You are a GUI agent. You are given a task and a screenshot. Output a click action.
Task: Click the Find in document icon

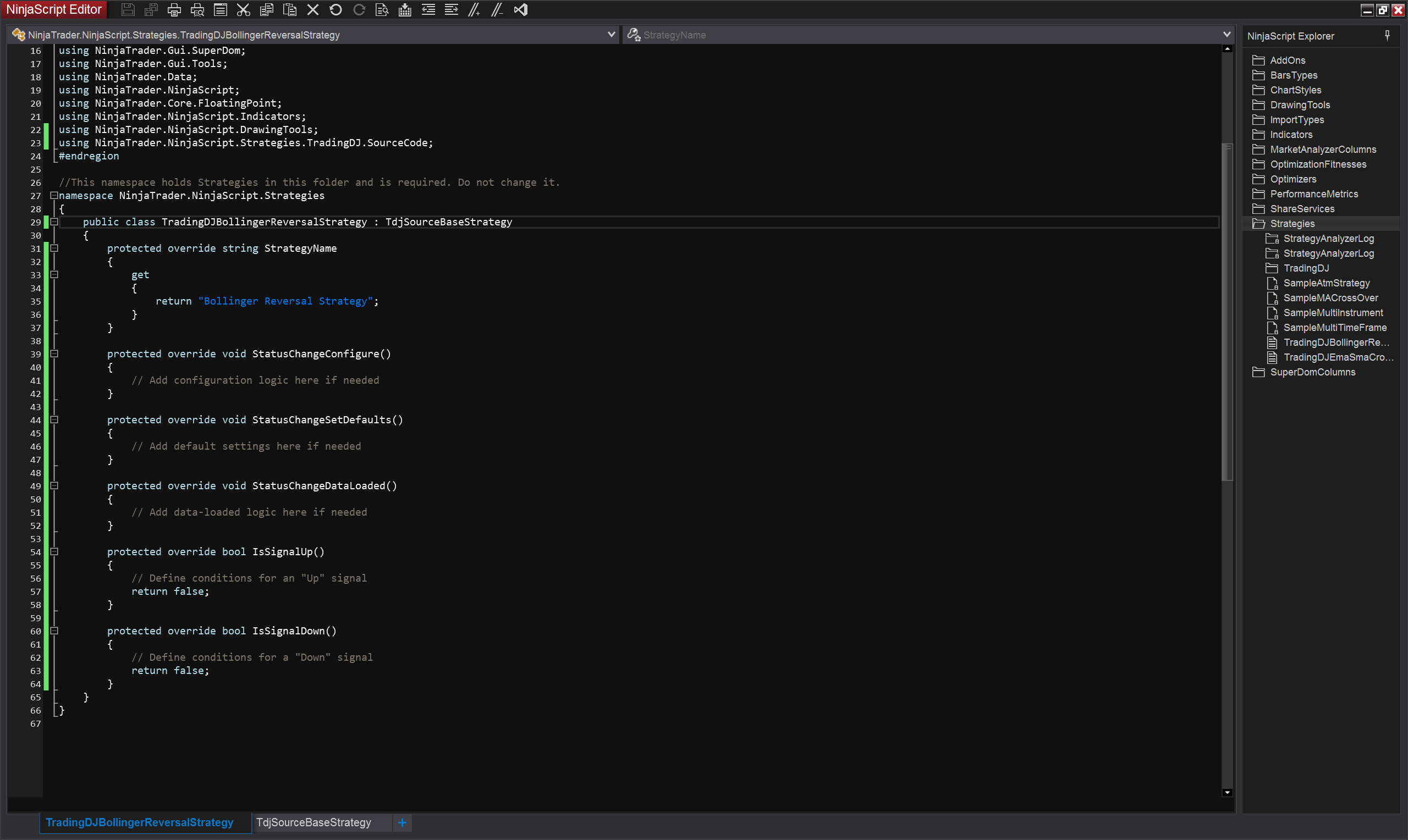coord(382,10)
